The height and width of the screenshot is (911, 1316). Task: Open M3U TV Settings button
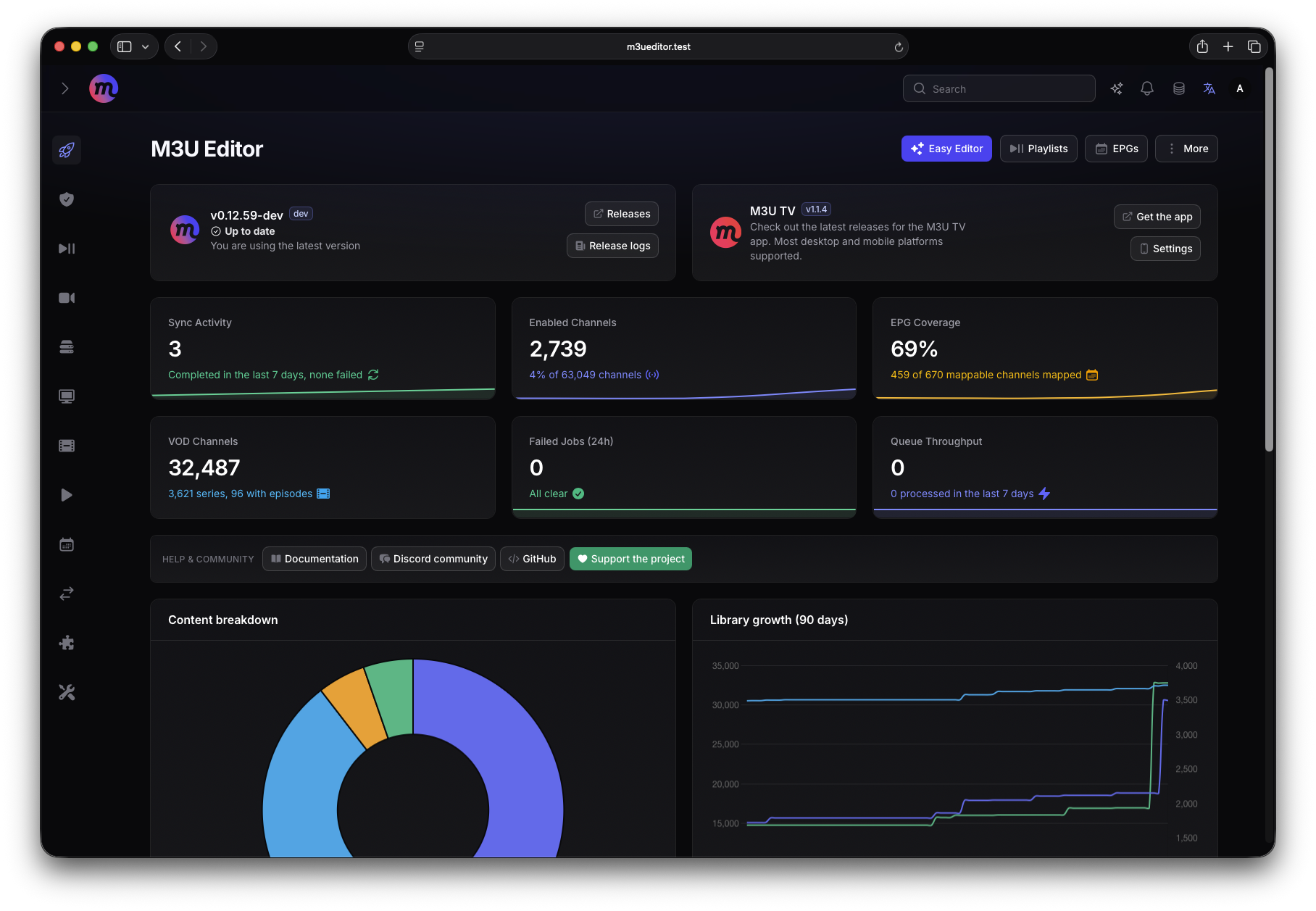point(1165,249)
